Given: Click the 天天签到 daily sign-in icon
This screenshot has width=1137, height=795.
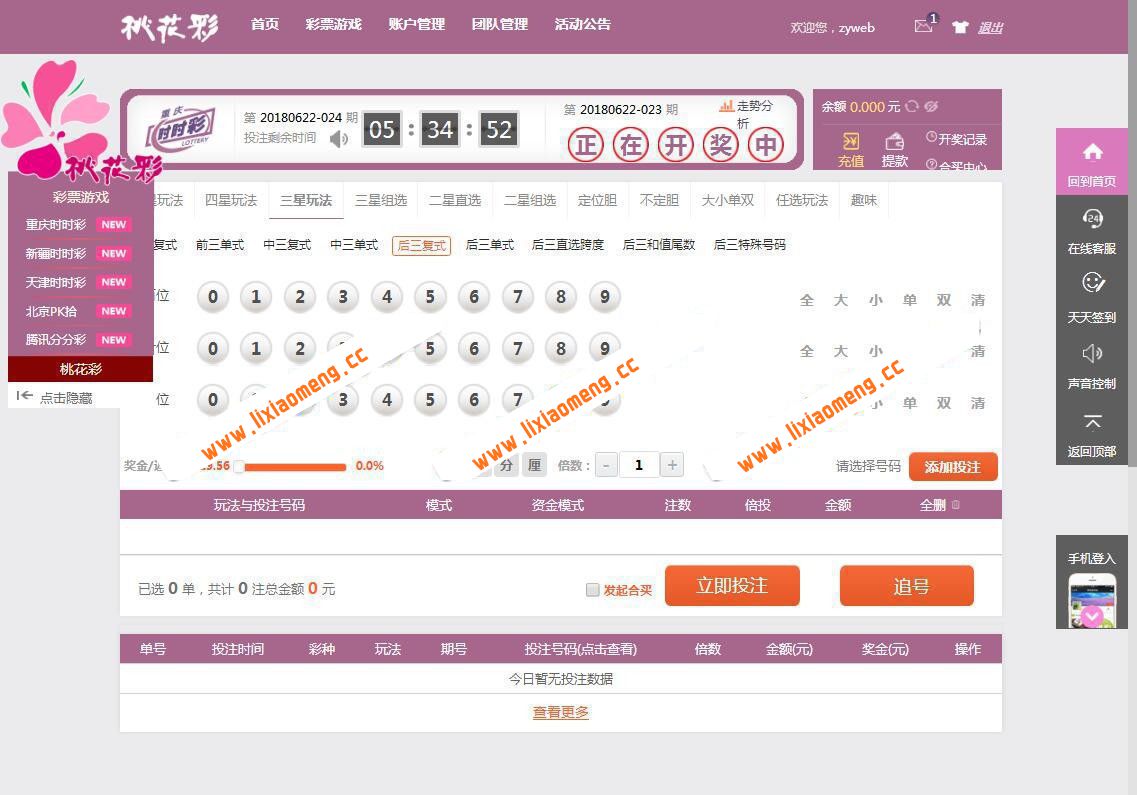Looking at the screenshot, I should coord(1091,297).
